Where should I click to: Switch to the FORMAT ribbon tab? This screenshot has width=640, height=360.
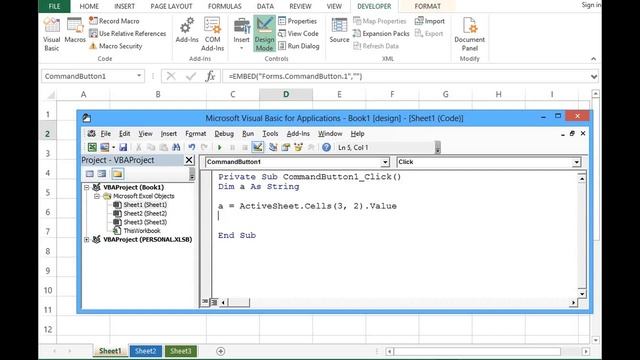[427, 6]
